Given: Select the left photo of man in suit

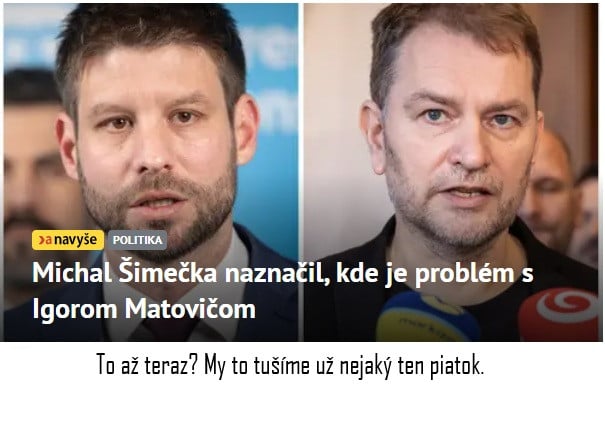Looking at the screenshot, I should click(151, 172).
